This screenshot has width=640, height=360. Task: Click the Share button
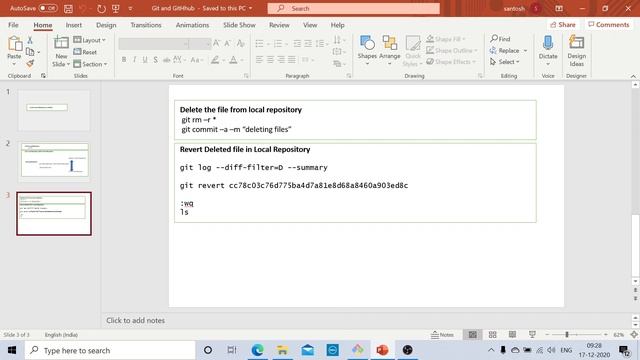click(563, 24)
